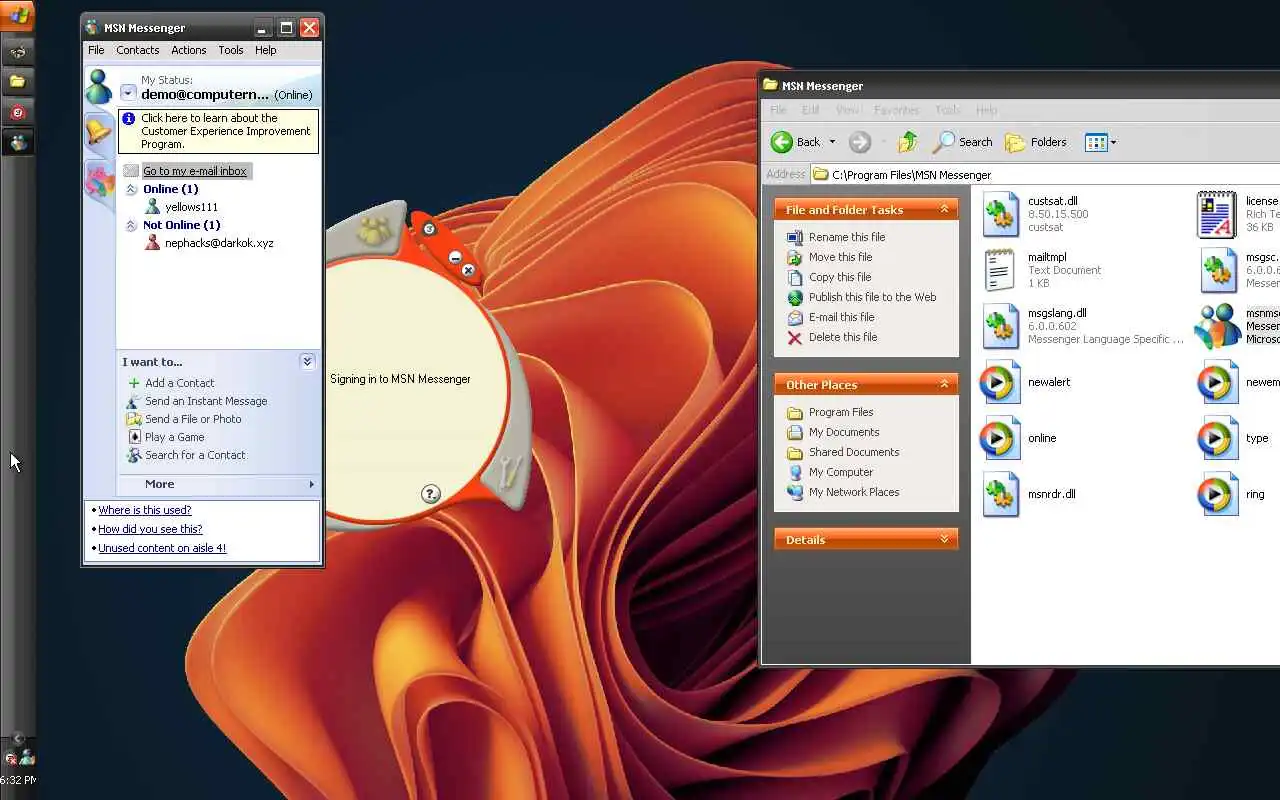Collapse File and Folder Tasks section

pos(944,209)
